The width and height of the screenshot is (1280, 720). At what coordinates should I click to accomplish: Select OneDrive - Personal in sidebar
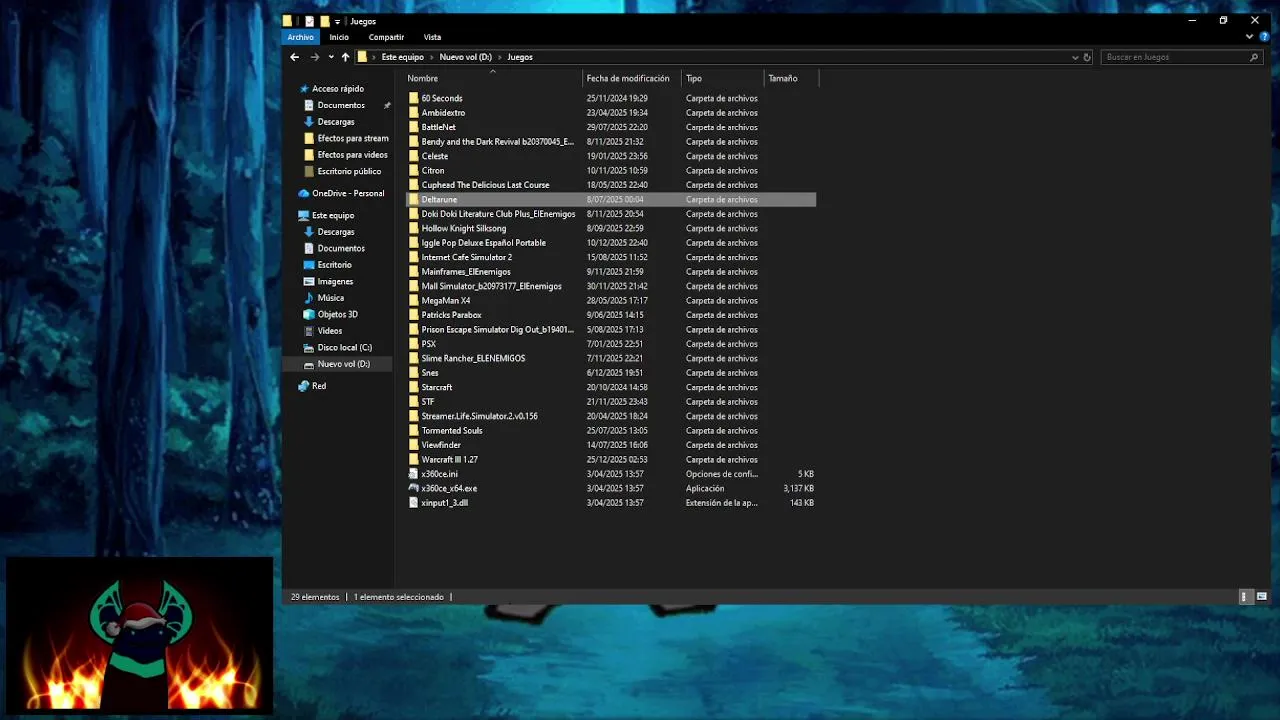point(347,193)
